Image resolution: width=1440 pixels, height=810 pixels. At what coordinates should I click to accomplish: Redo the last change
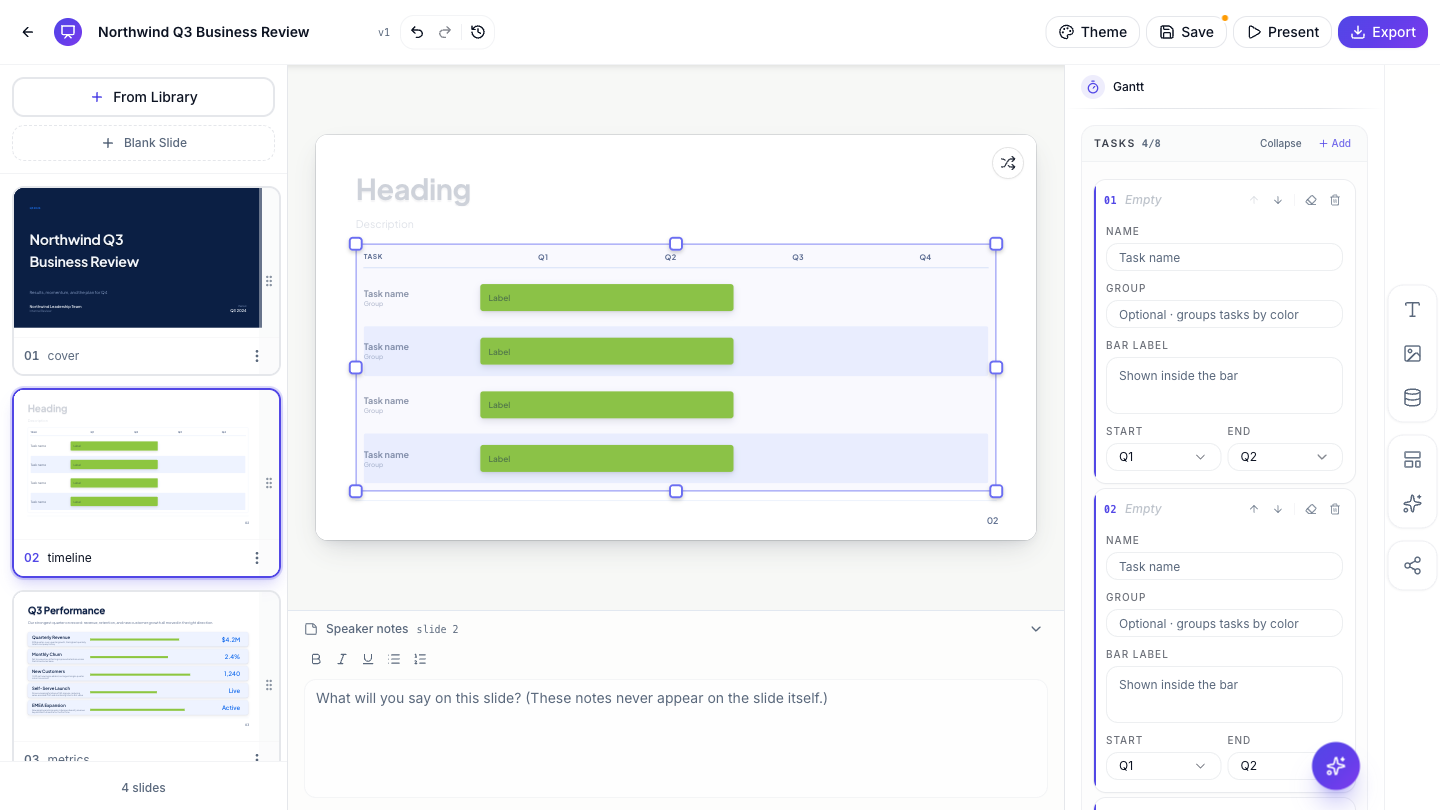pos(445,32)
